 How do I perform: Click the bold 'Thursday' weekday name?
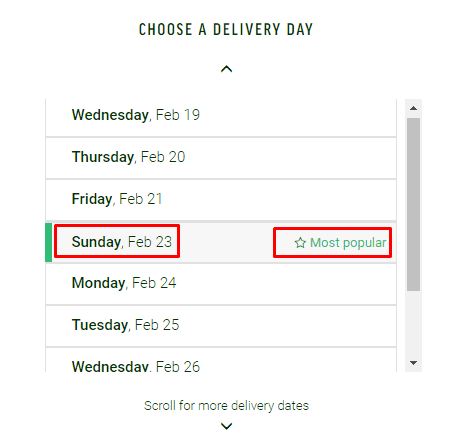tap(103, 157)
